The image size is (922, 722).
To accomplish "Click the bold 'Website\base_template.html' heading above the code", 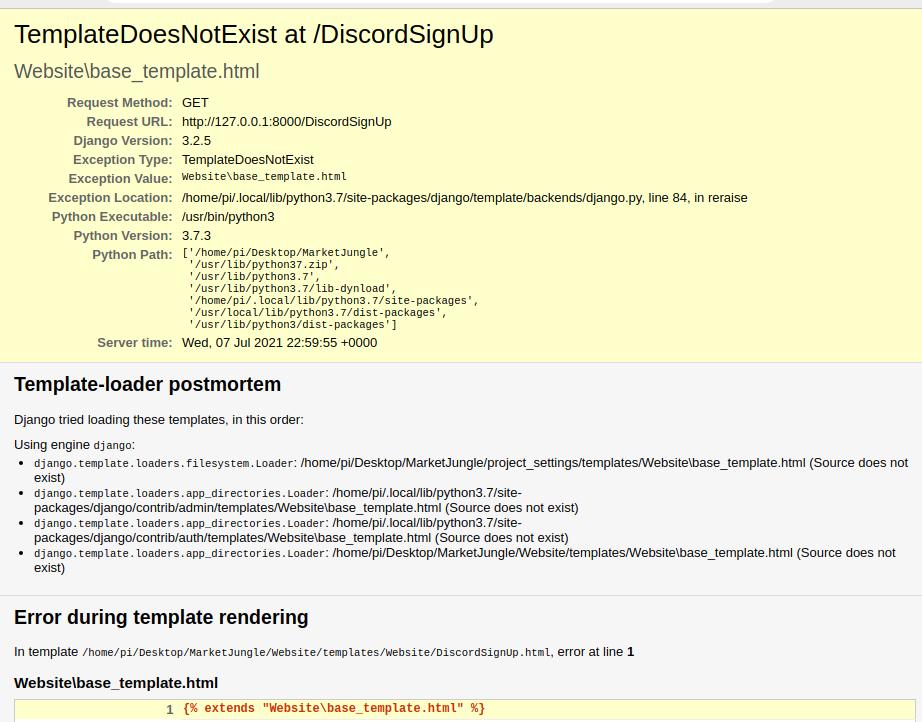I will 116,683.
